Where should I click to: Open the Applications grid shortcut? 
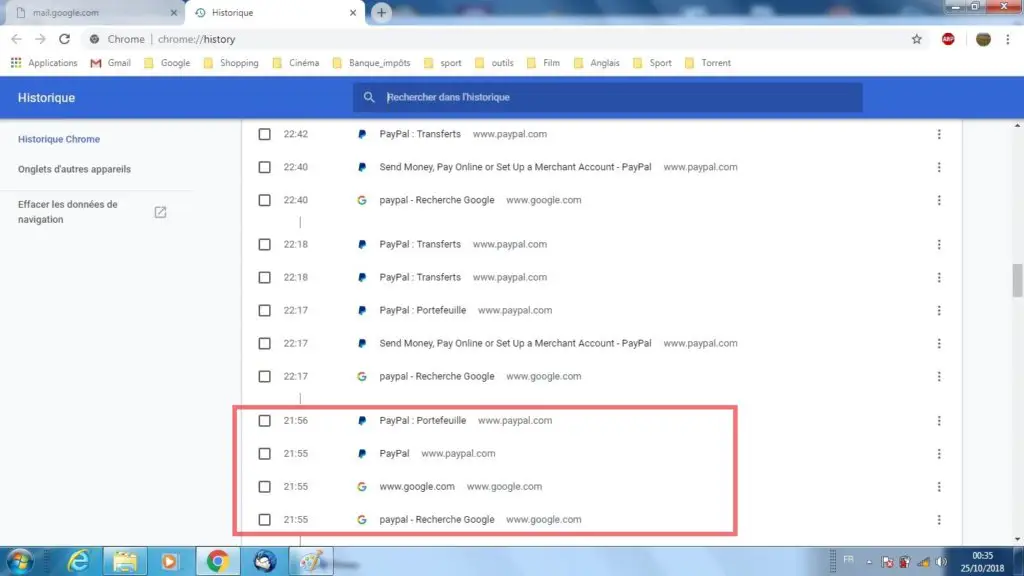44,63
